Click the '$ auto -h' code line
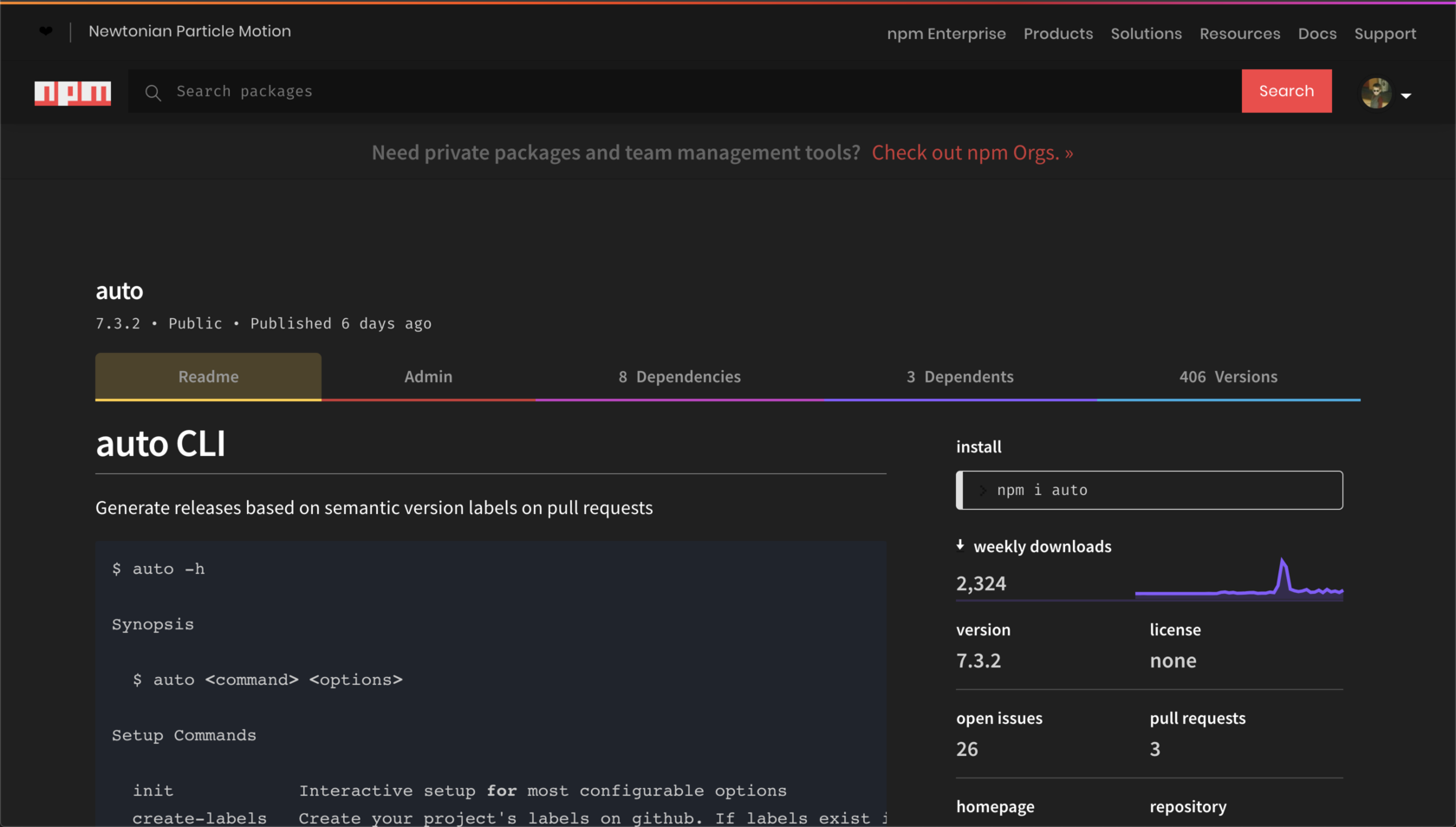Screen dimensions: 1456x827 [x=159, y=569]
